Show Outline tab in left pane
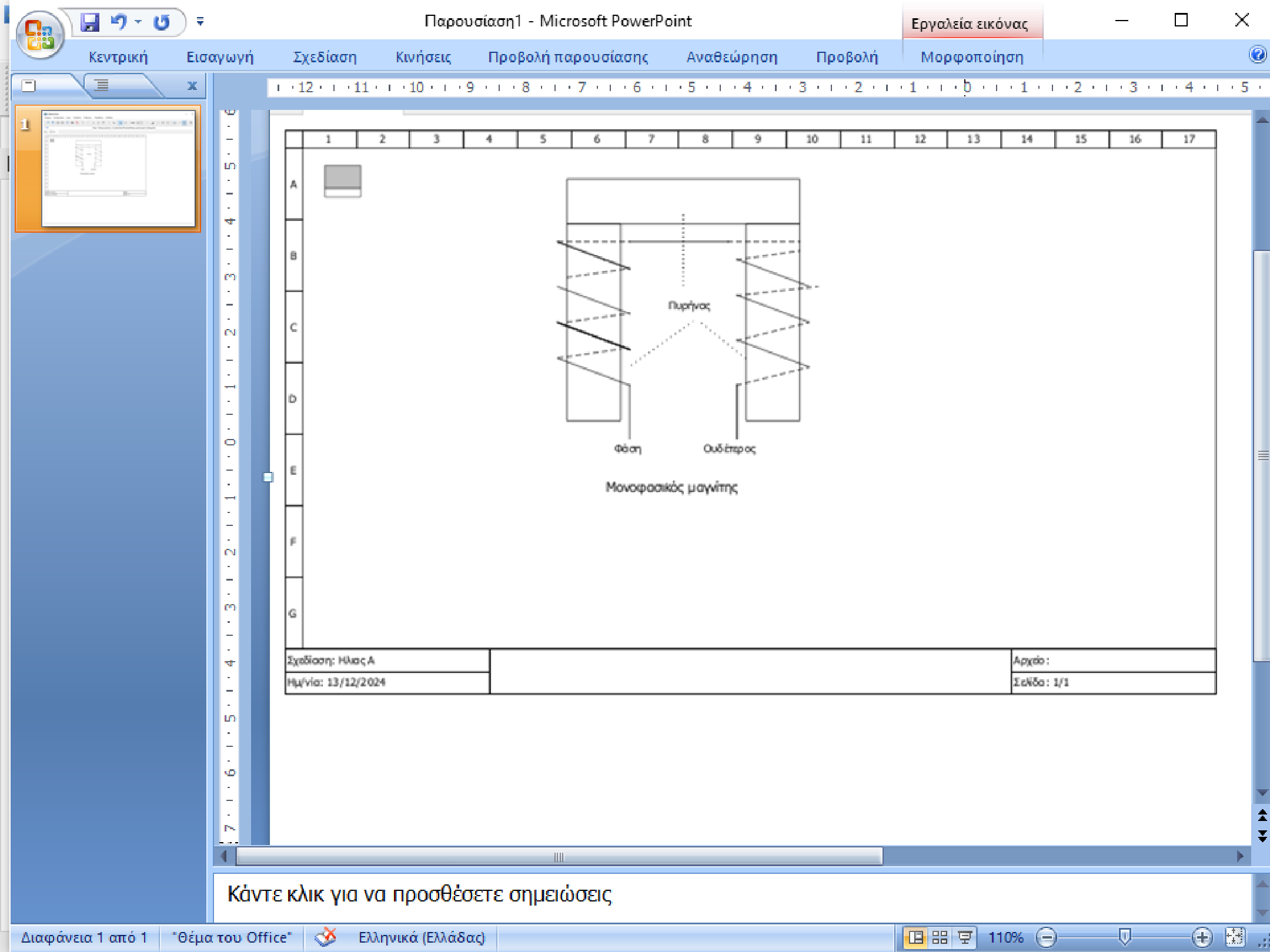 [x=102, y=86]
